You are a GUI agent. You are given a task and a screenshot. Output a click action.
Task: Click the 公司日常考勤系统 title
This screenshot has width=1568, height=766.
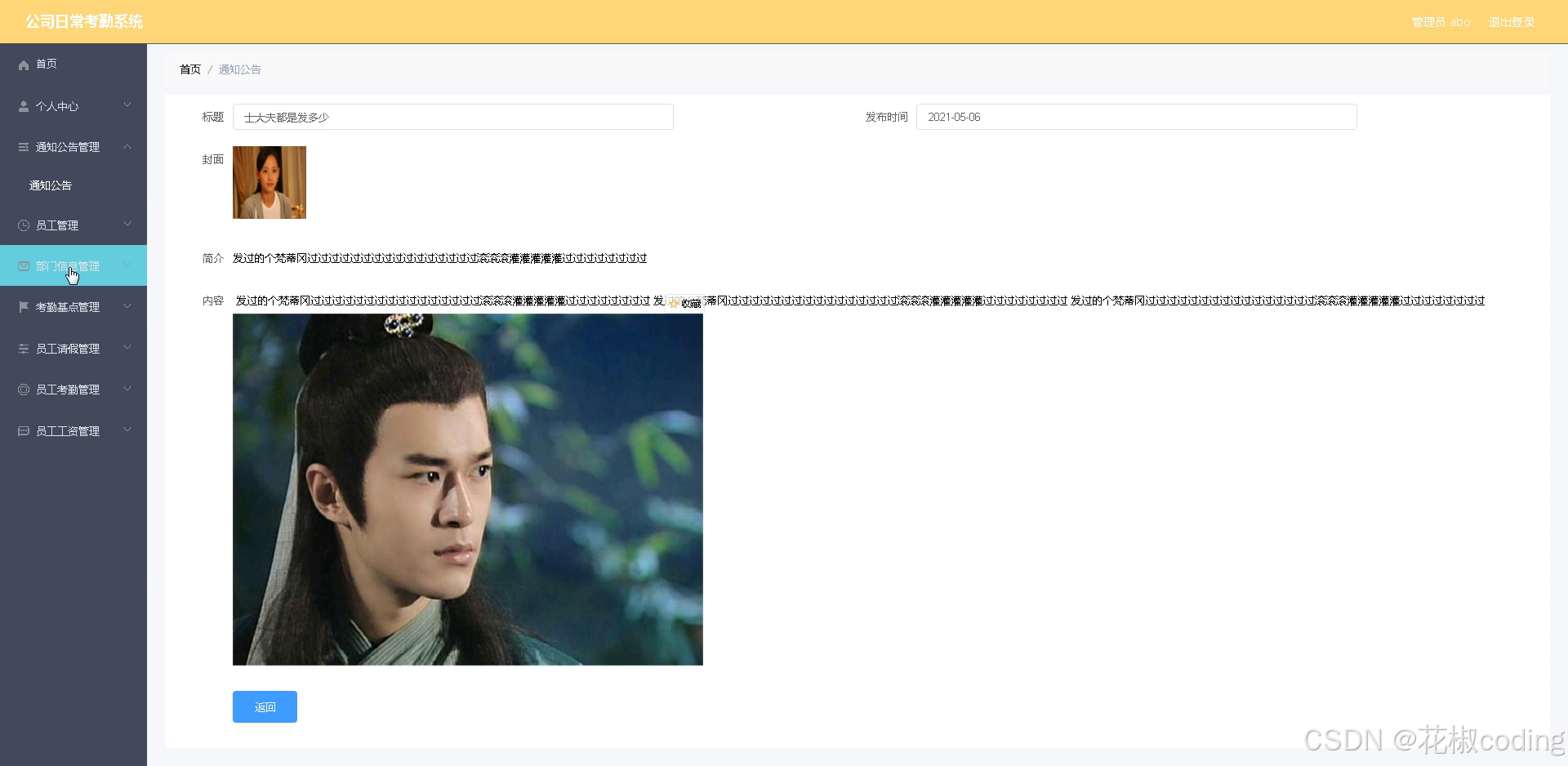point(84,22)
